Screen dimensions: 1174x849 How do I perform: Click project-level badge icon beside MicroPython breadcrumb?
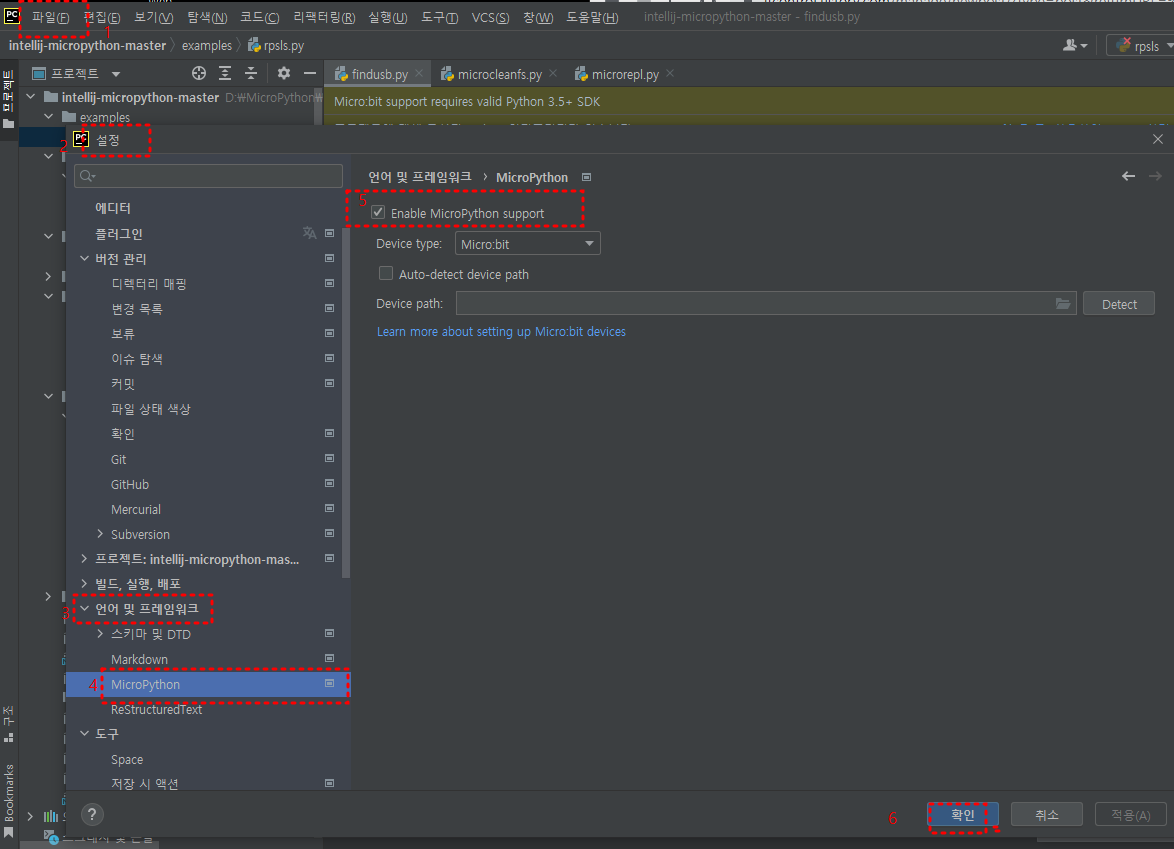click(587, 177)
